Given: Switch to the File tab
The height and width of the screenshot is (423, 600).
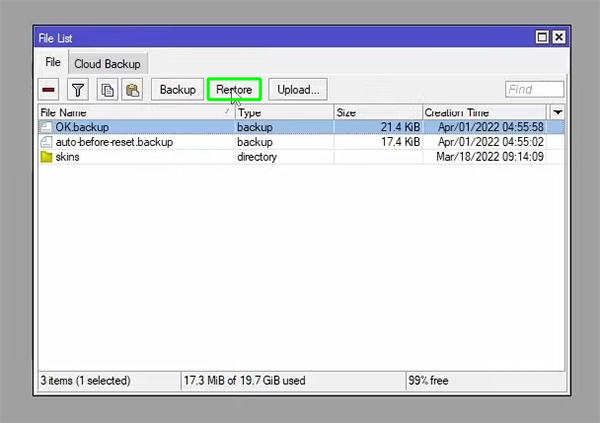Looking at the screenshot, I should click(x=52, y=62).
